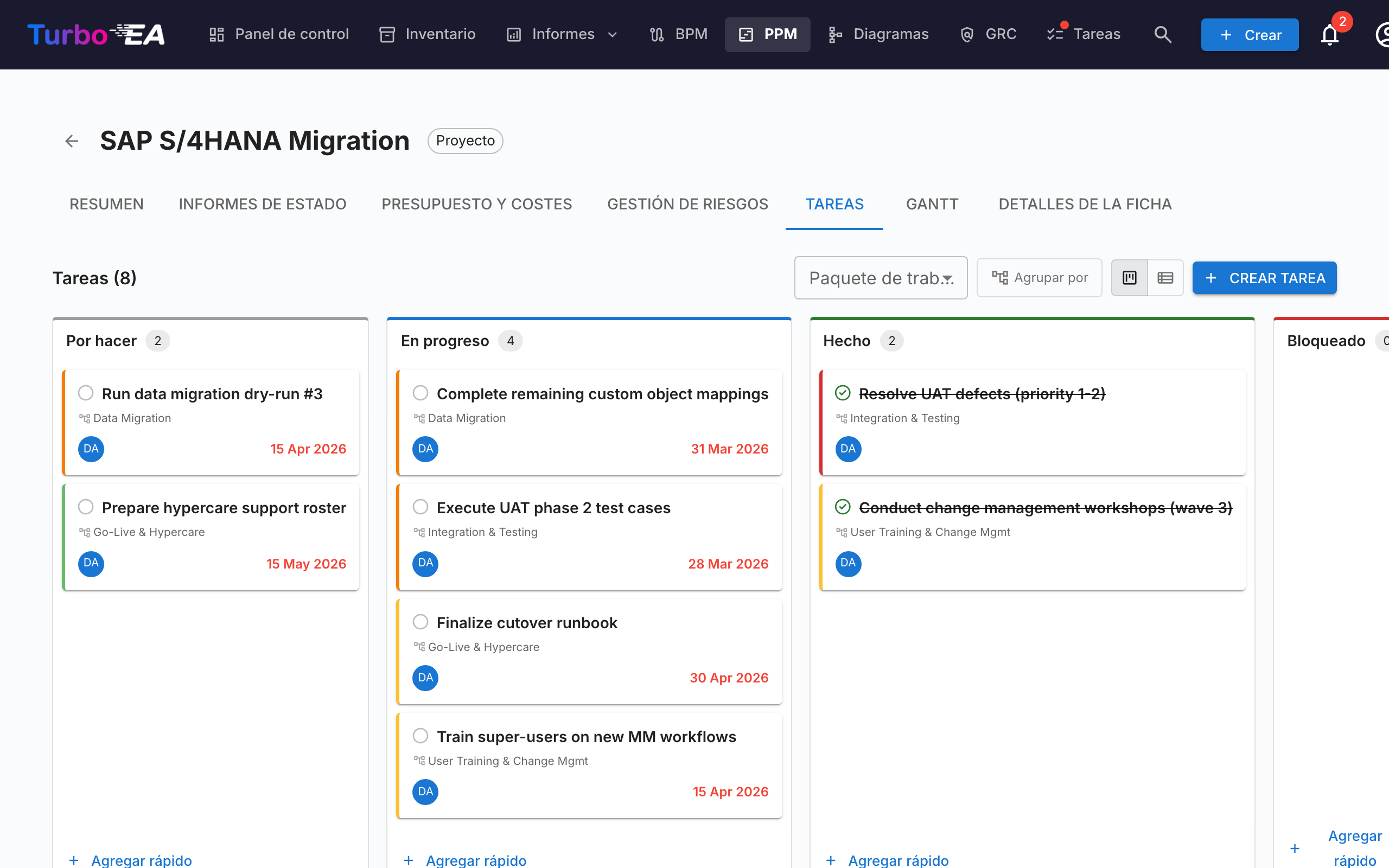Click the blue Crear button
The height and width of the screenshot is (868, 1389).
click(x=1250, y=35)
